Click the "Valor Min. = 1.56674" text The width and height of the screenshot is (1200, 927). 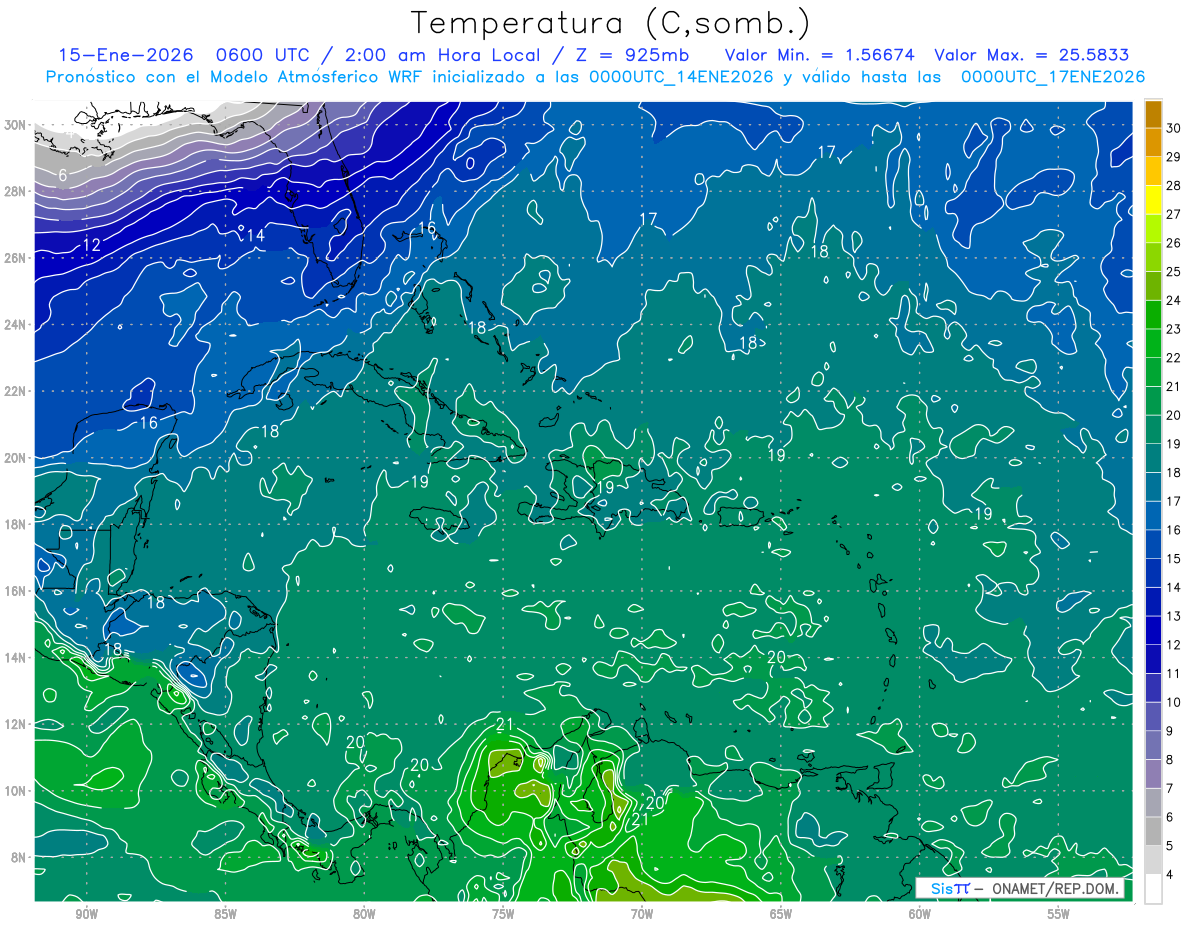click(820, 55)
